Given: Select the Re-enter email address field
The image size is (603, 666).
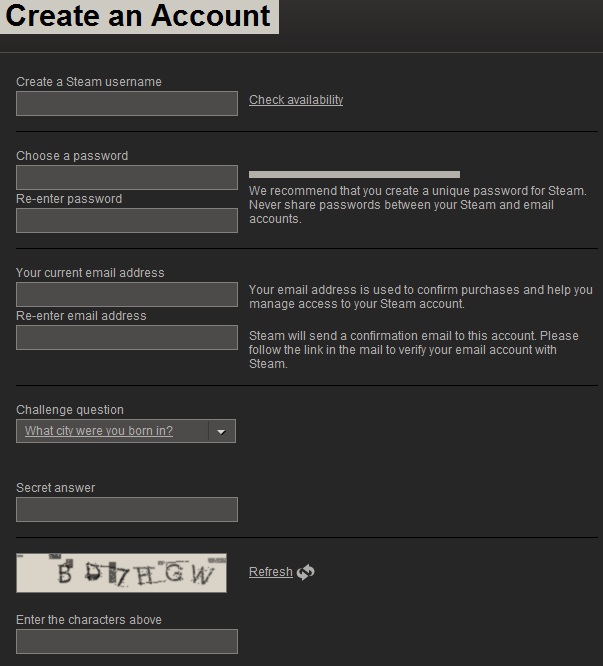Looking at the screenshot, I should pos(127,338).
